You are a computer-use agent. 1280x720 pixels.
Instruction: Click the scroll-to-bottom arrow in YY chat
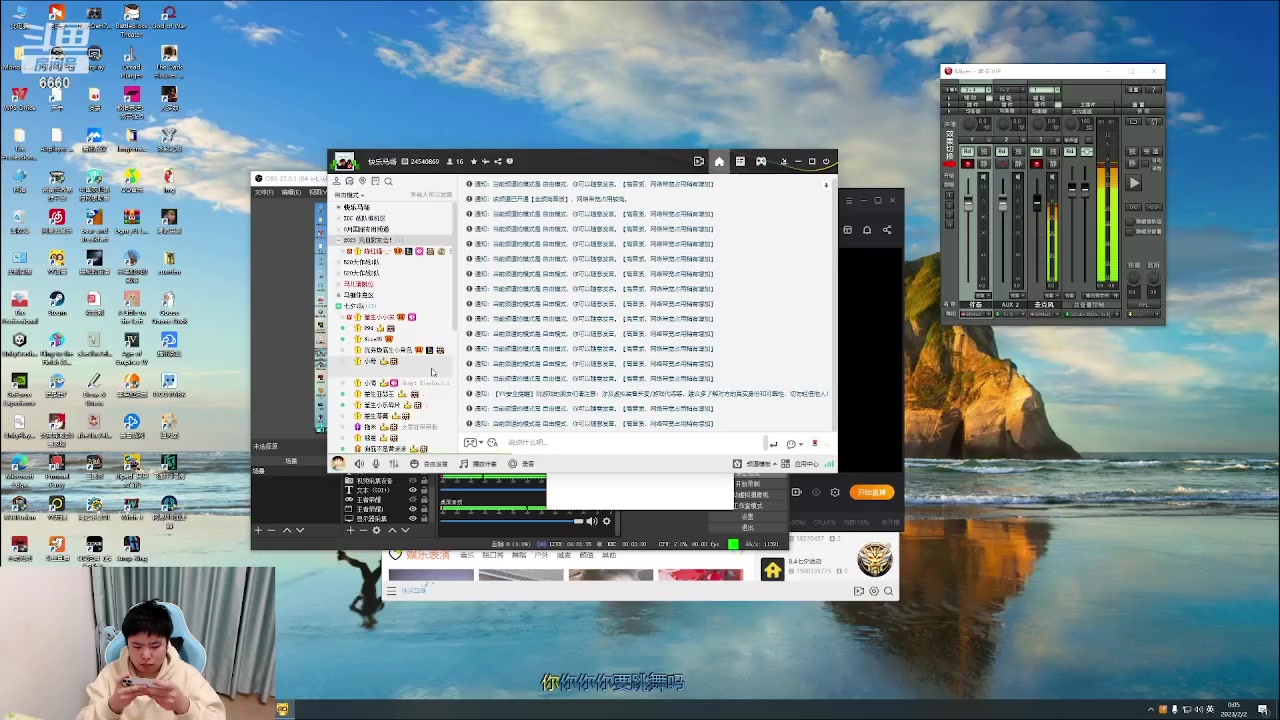tap(826, 185)
